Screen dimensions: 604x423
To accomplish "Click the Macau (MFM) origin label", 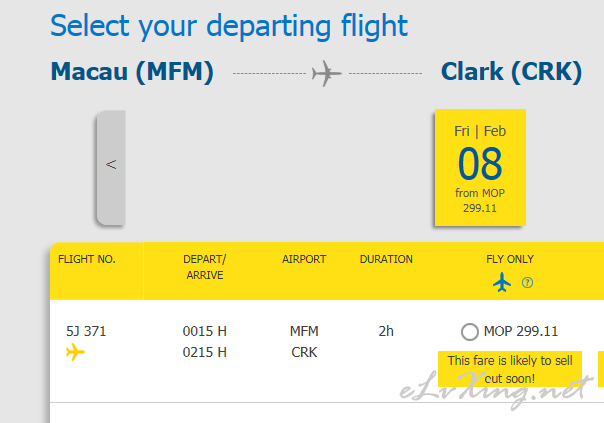I will [132, 72].
